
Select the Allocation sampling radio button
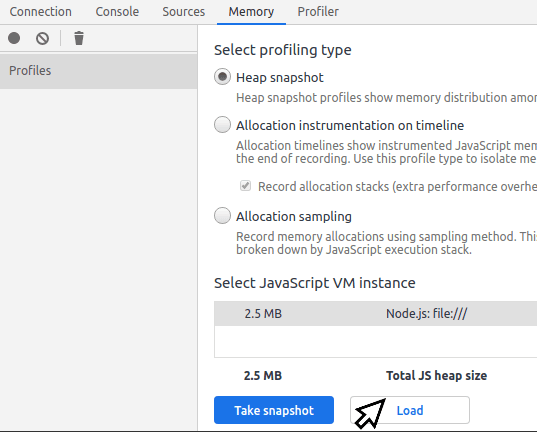222,216
